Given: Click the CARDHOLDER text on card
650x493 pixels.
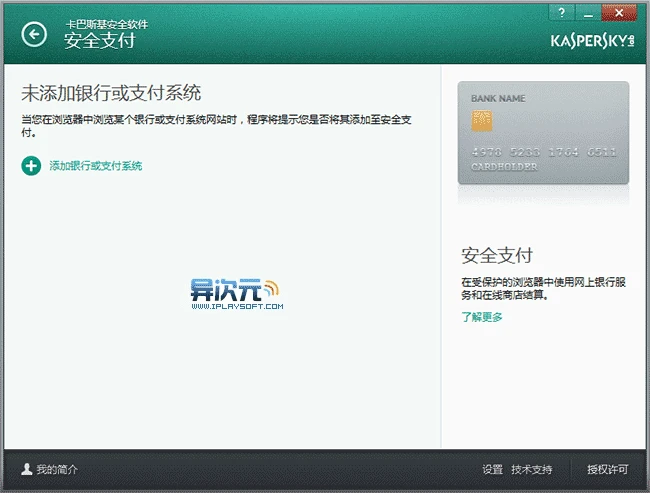Looking at the screenshot, I should (504, 167).
